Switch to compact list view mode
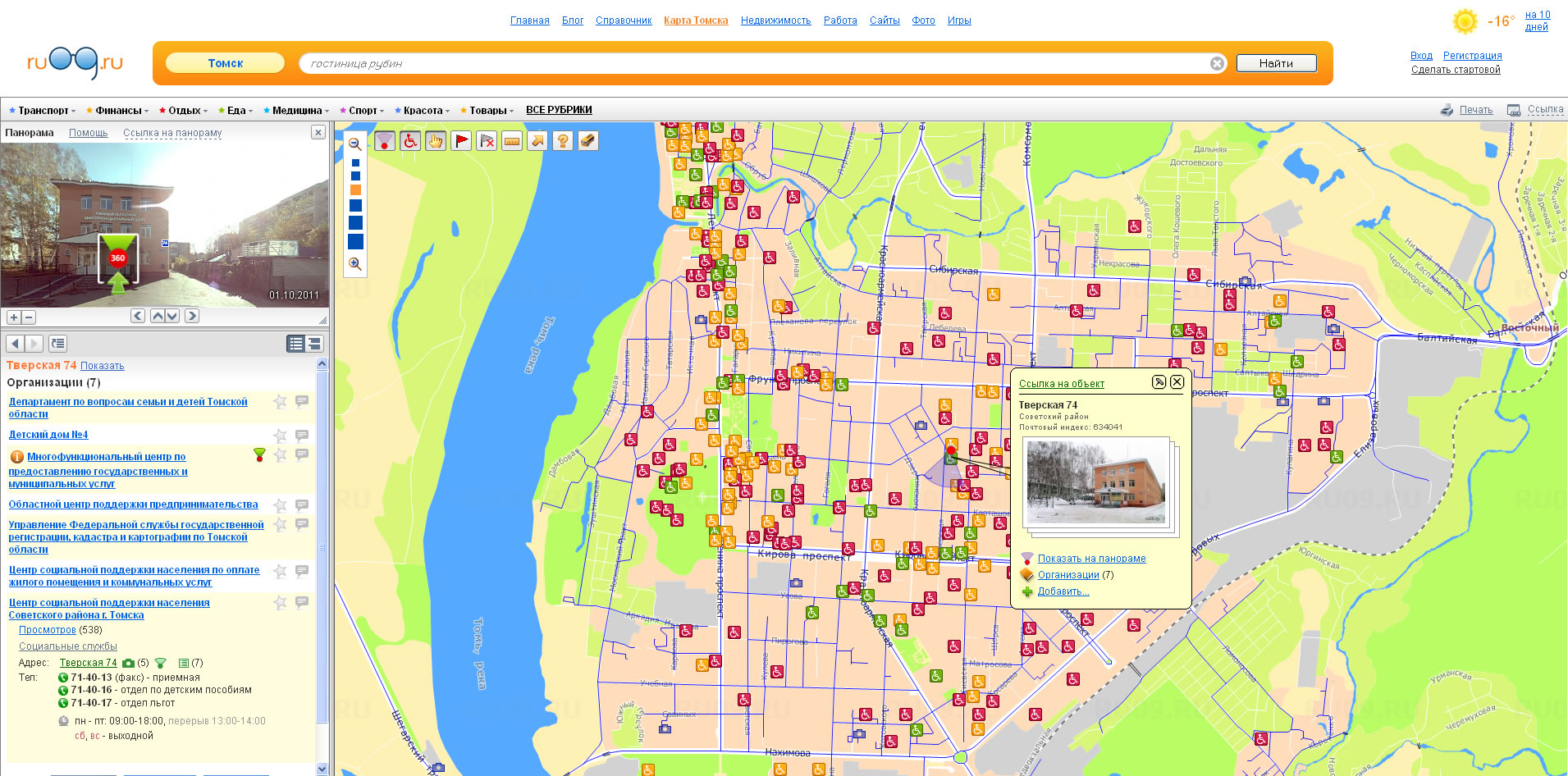Image resolution: width=1568 pixels, height=776 pixels. coord(296,344)
